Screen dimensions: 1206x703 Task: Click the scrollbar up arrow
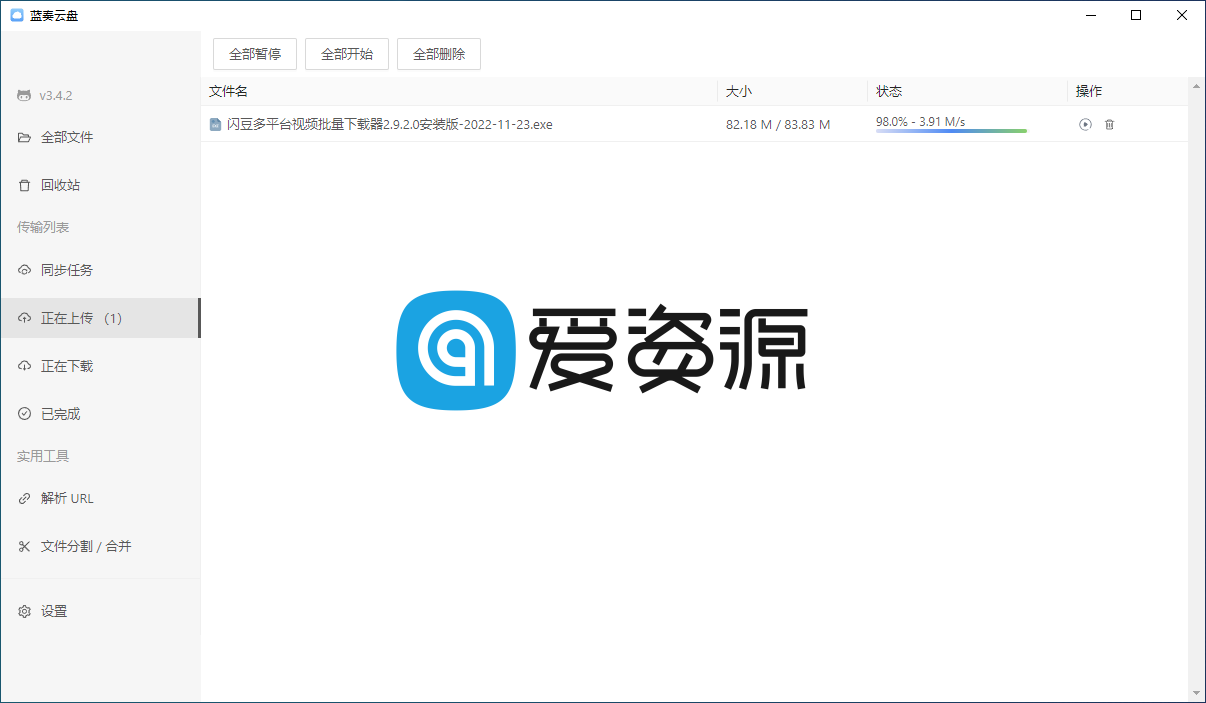click(x=1196, y=86)
